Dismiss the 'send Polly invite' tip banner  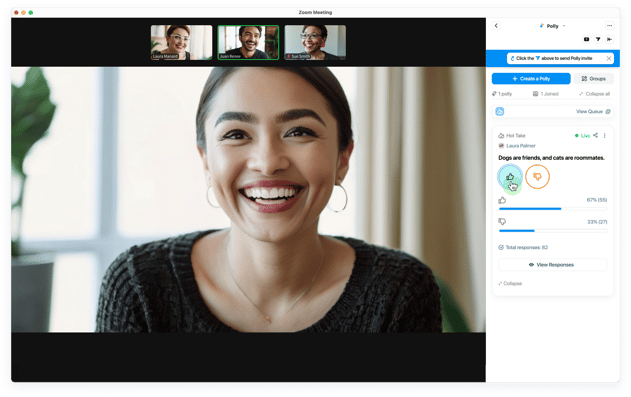609,58
